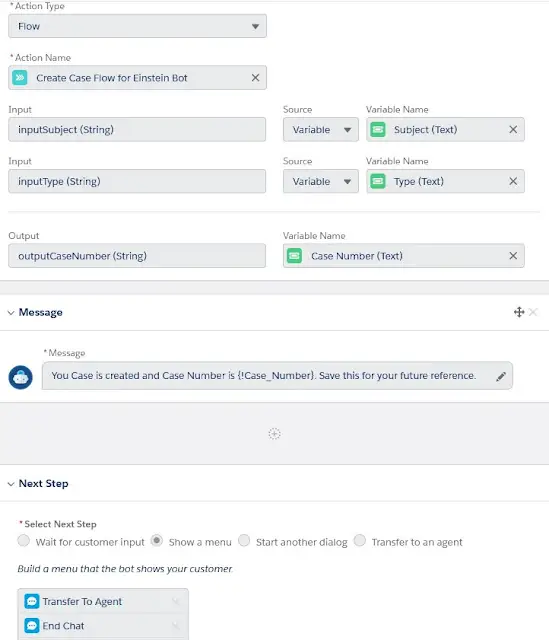The image size is (549, 640).
Task: Remove the Type (Text) variable
Action: point(513,181)
